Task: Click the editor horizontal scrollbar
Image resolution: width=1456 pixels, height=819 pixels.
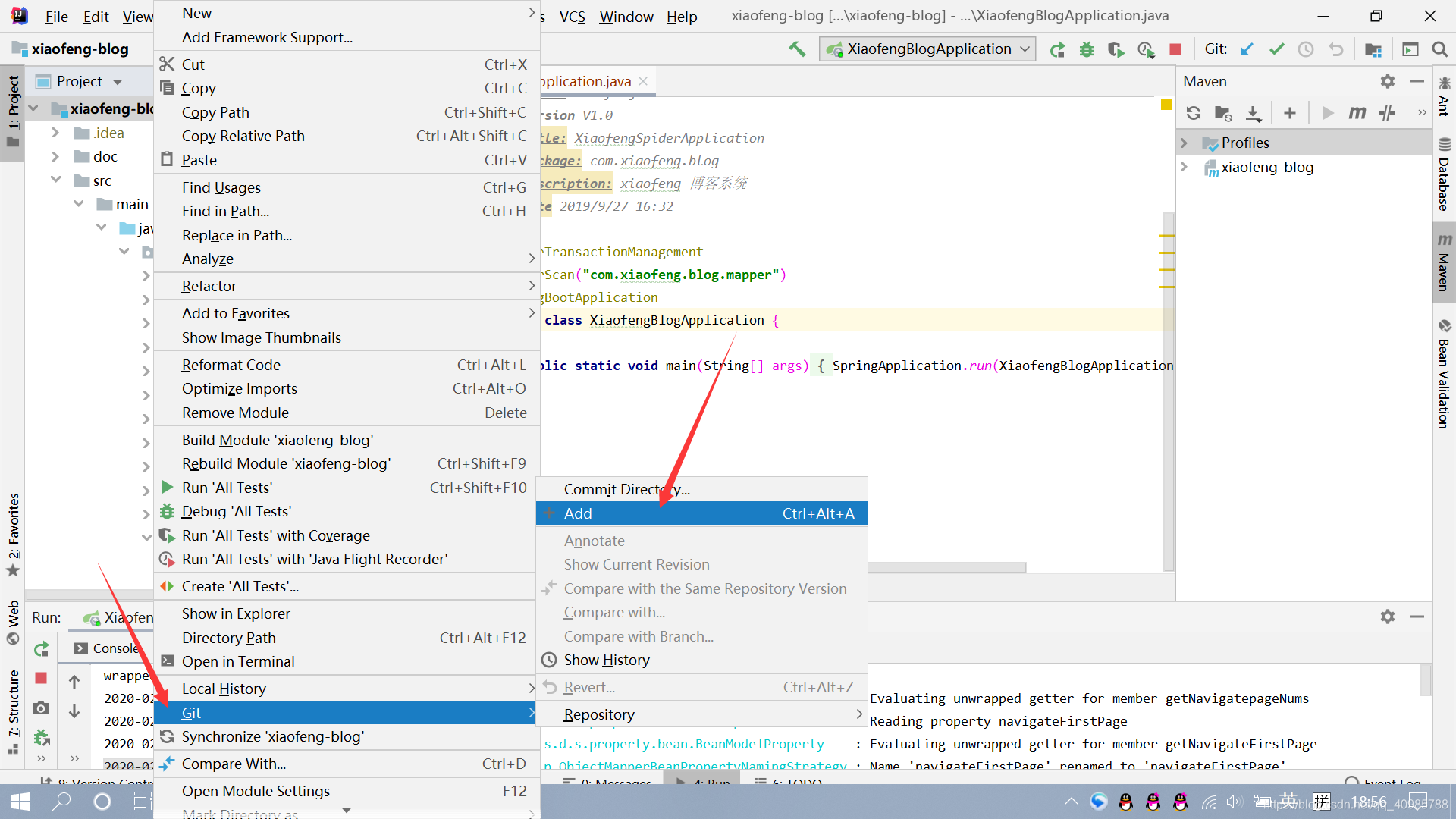Action: coord(946,567)
